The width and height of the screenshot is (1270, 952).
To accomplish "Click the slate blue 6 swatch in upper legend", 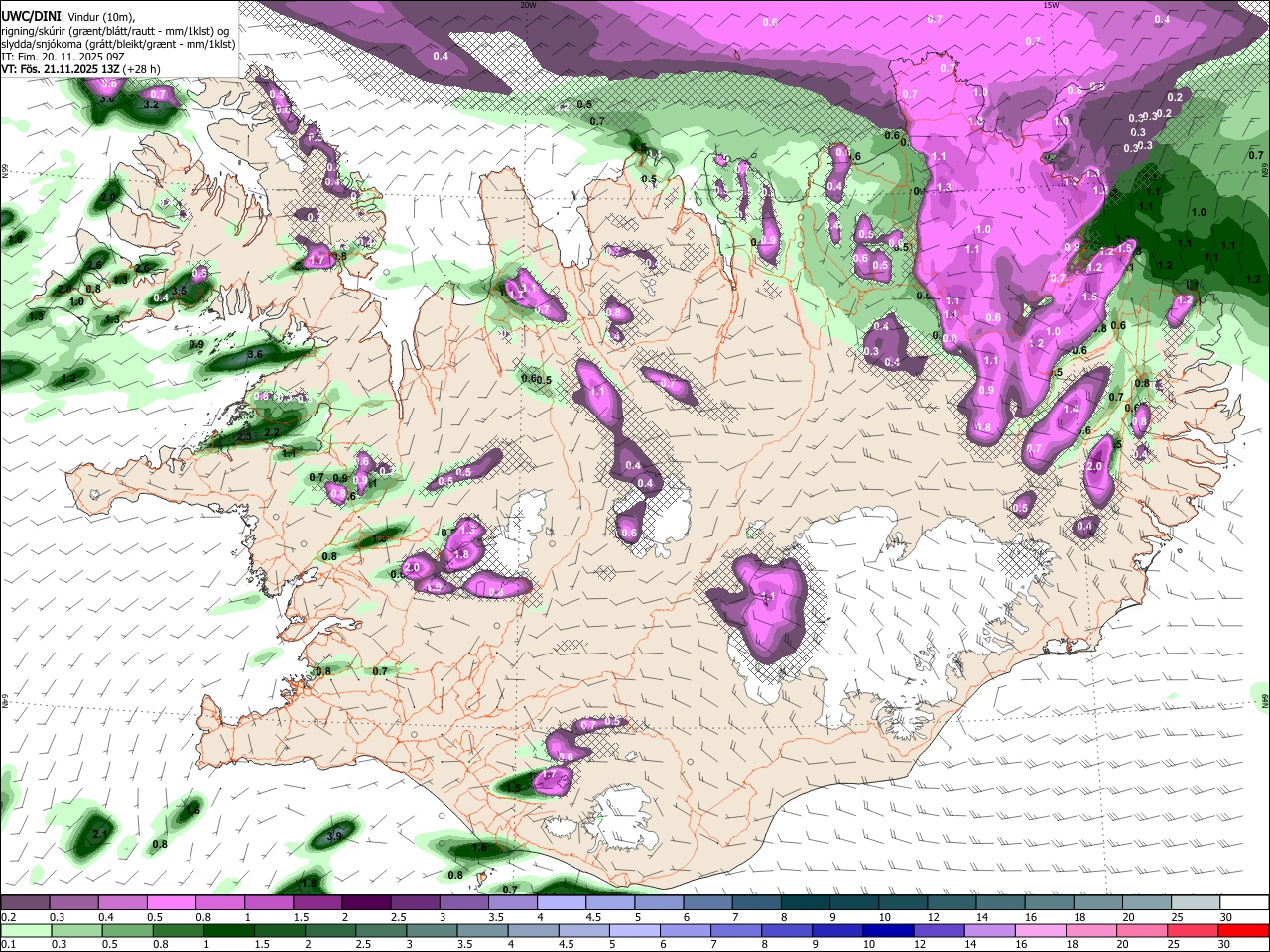I will tap(707, 903).
